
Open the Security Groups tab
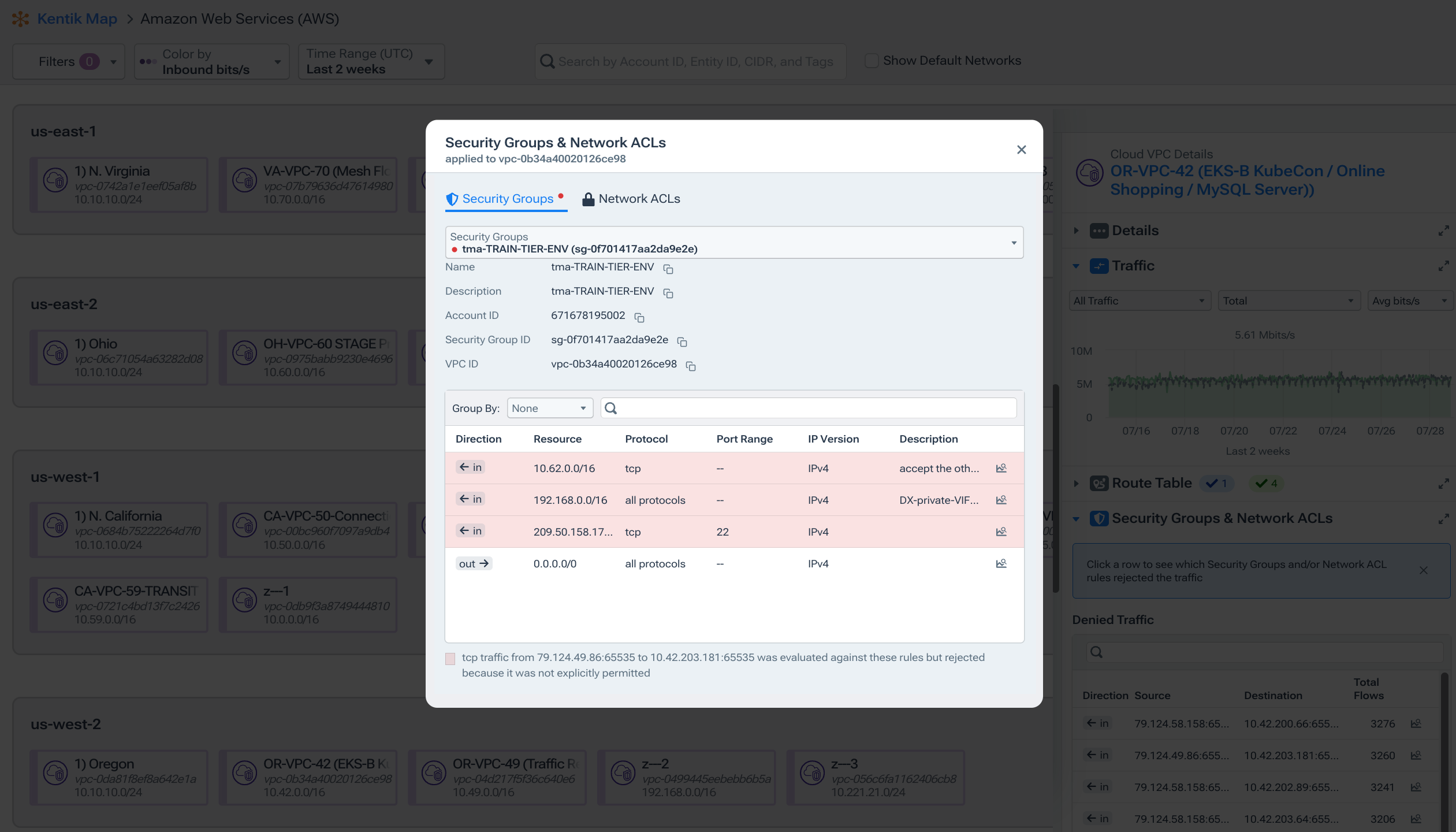click(507, 198)
